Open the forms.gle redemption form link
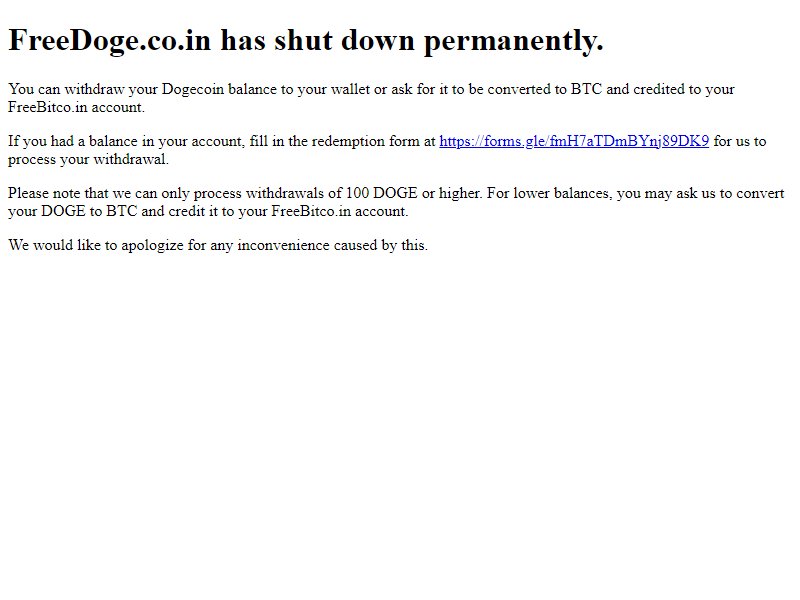This screenshot has height=600, width=800. pyautogui.click(x=574, y=141)
